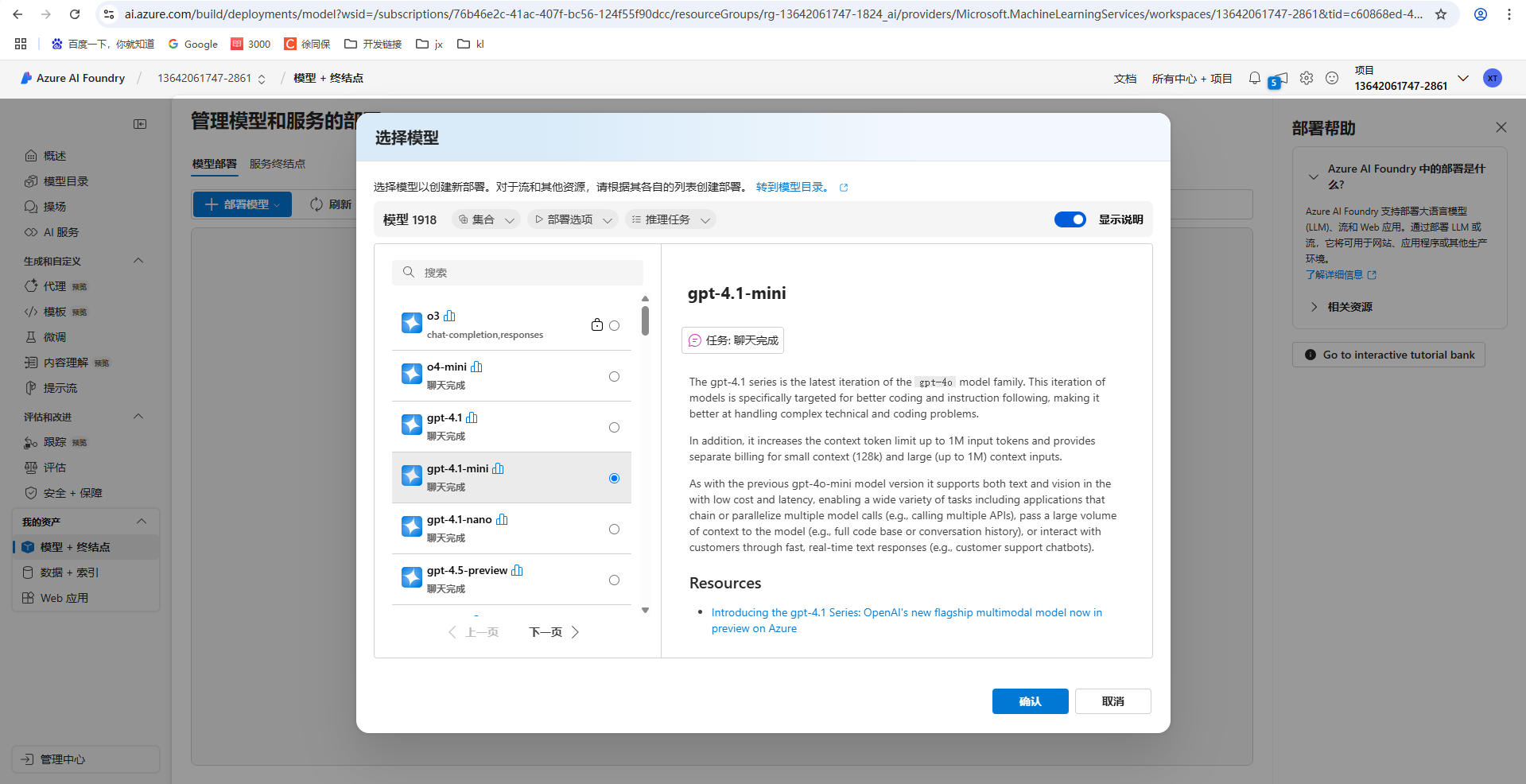
Task: Open the settings gear icon
Action: [x=1307, y=78]
